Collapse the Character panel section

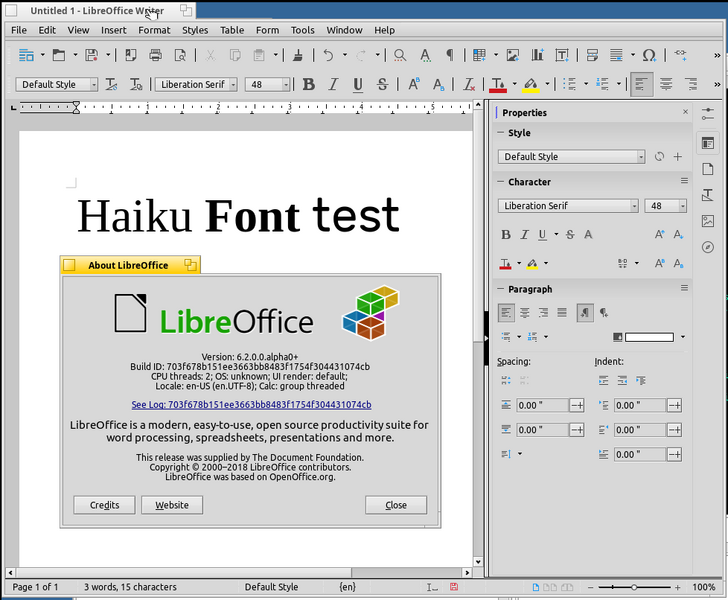click(500, 182)
